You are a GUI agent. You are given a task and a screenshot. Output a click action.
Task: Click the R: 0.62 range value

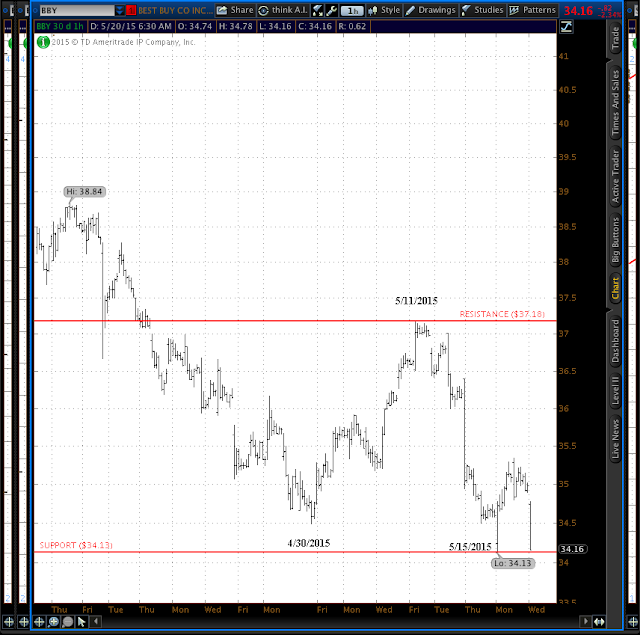352,27
